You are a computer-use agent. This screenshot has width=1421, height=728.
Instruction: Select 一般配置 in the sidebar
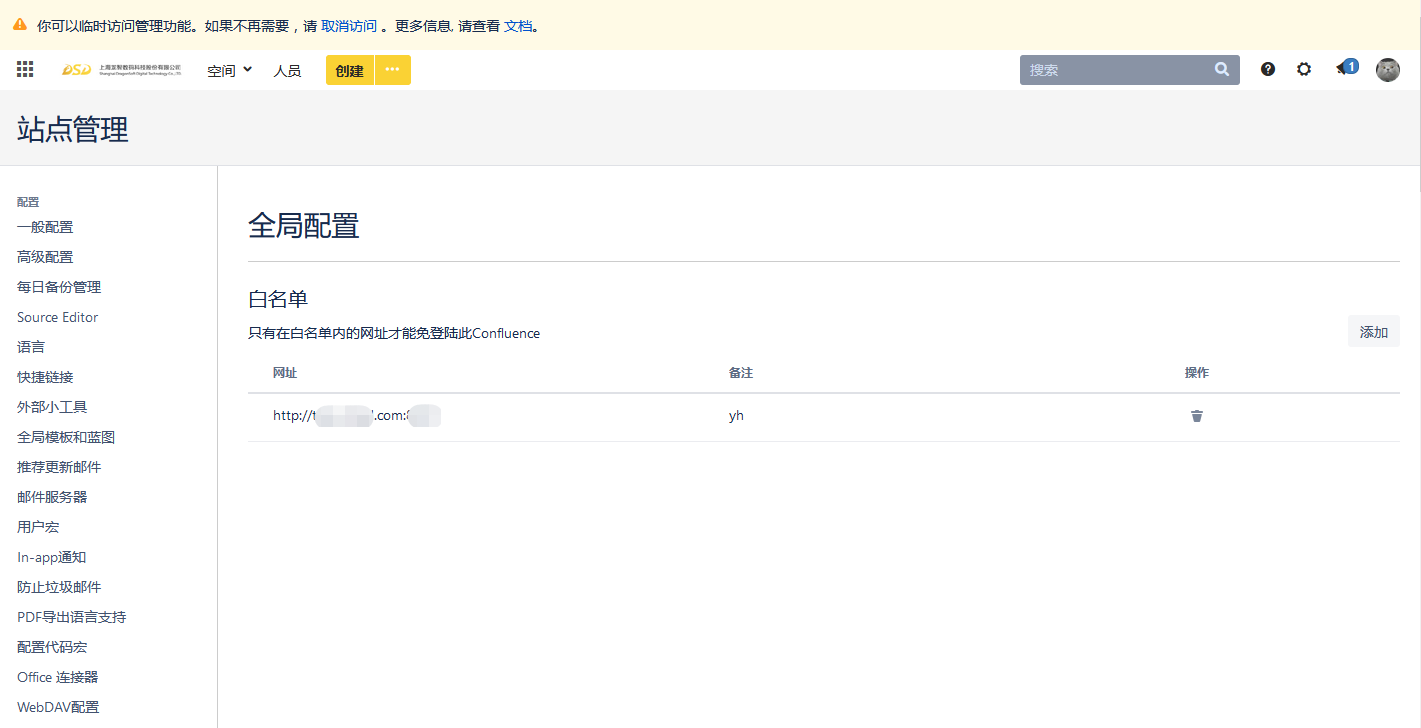coord(45,227)
